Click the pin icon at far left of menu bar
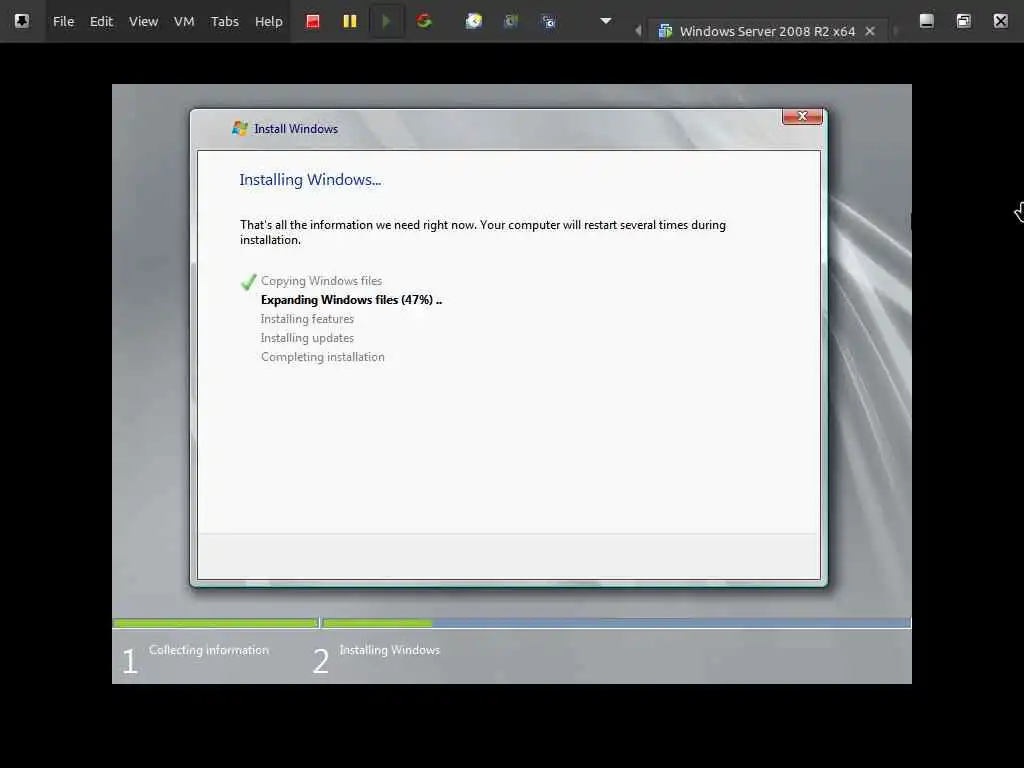 [22, 21]
